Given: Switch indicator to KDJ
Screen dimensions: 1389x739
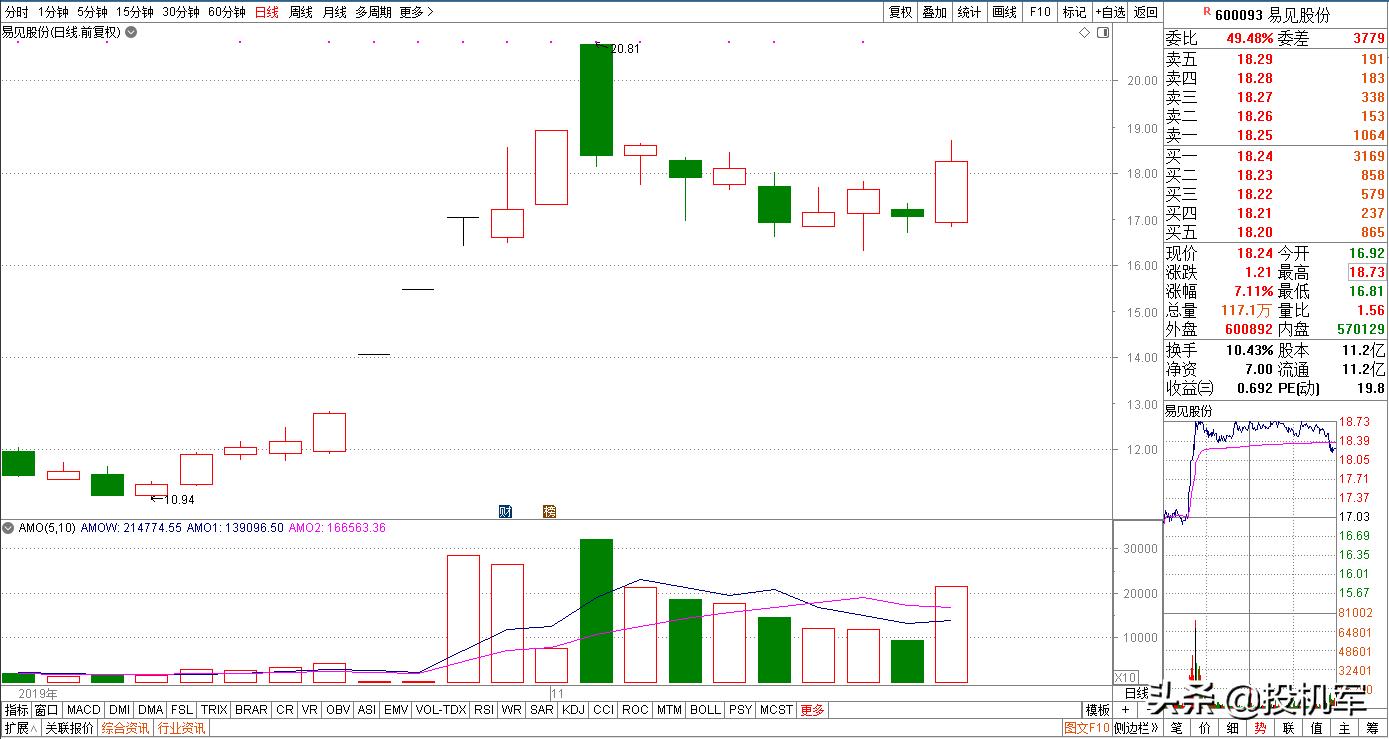Looking at the screenshot, I should point(573,710).
